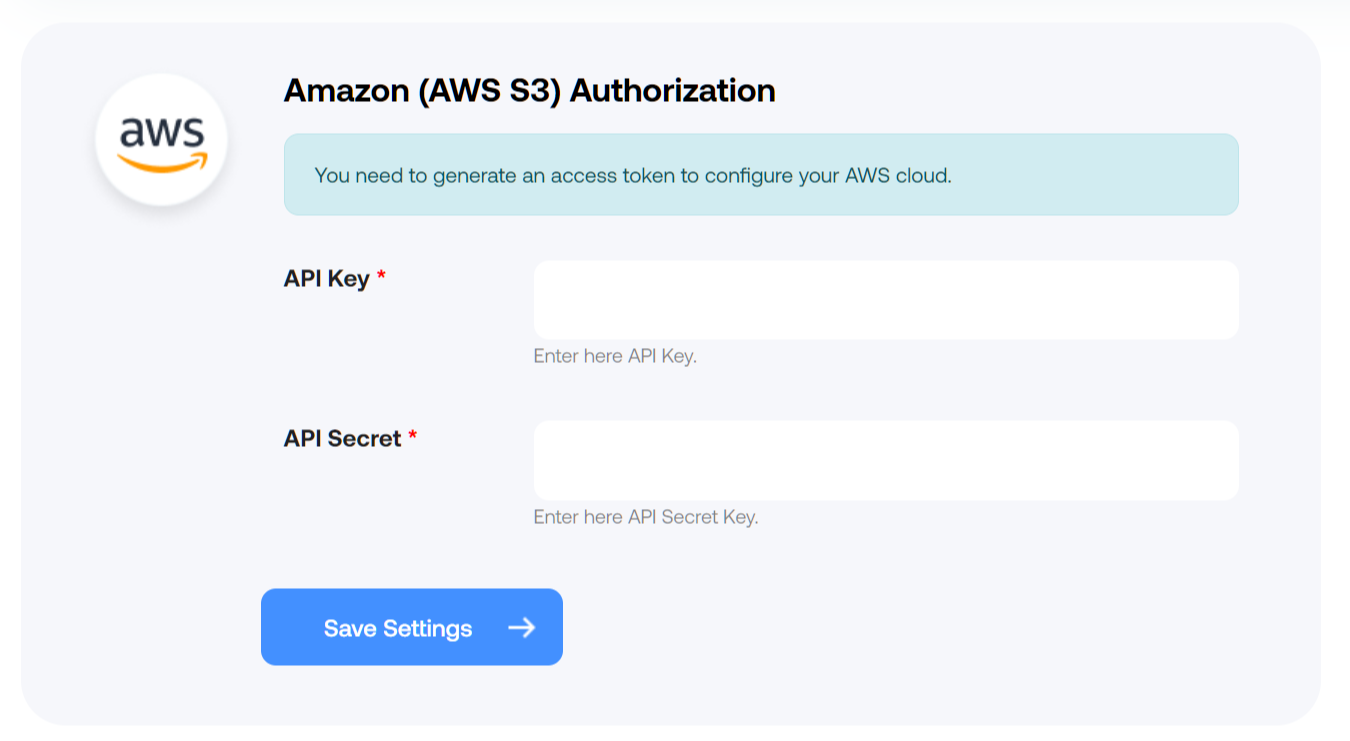Click the 'aws' text in the logo

pyautogui.click(x=161, y=133)
